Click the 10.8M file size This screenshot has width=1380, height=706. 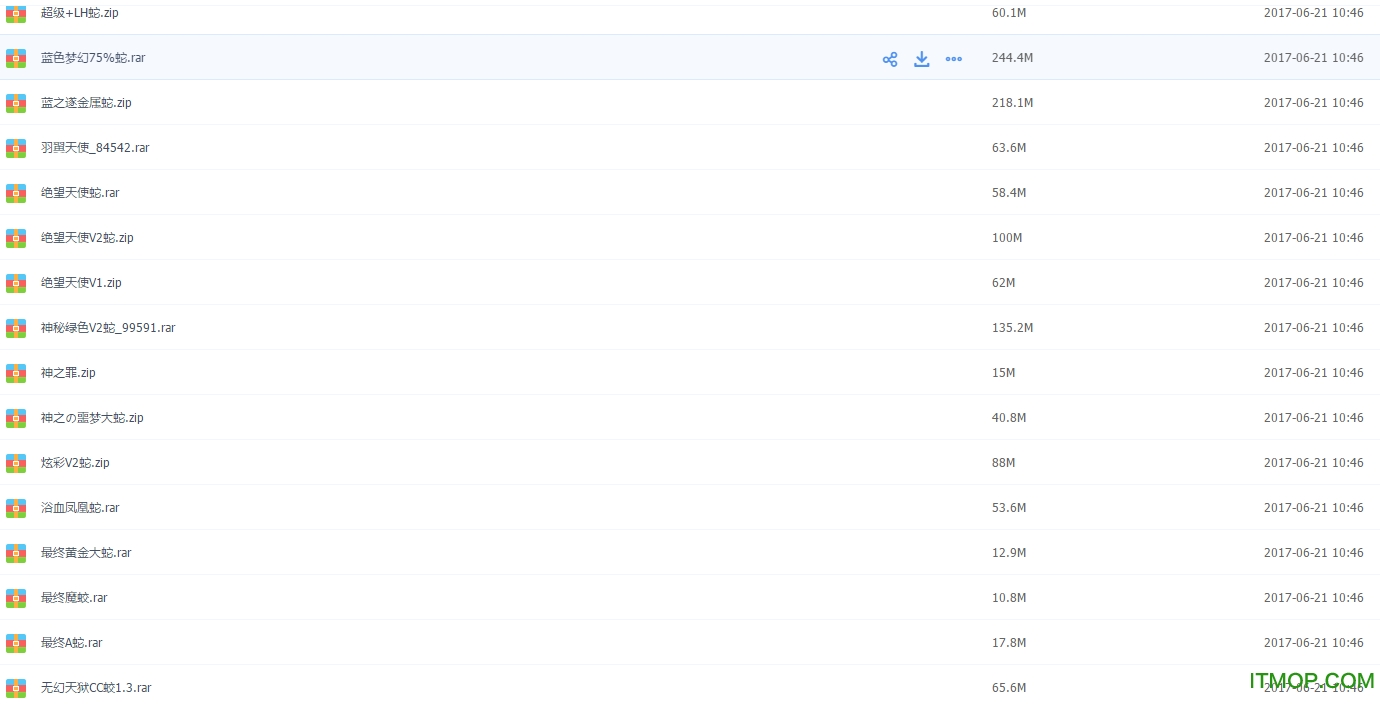1009,598
